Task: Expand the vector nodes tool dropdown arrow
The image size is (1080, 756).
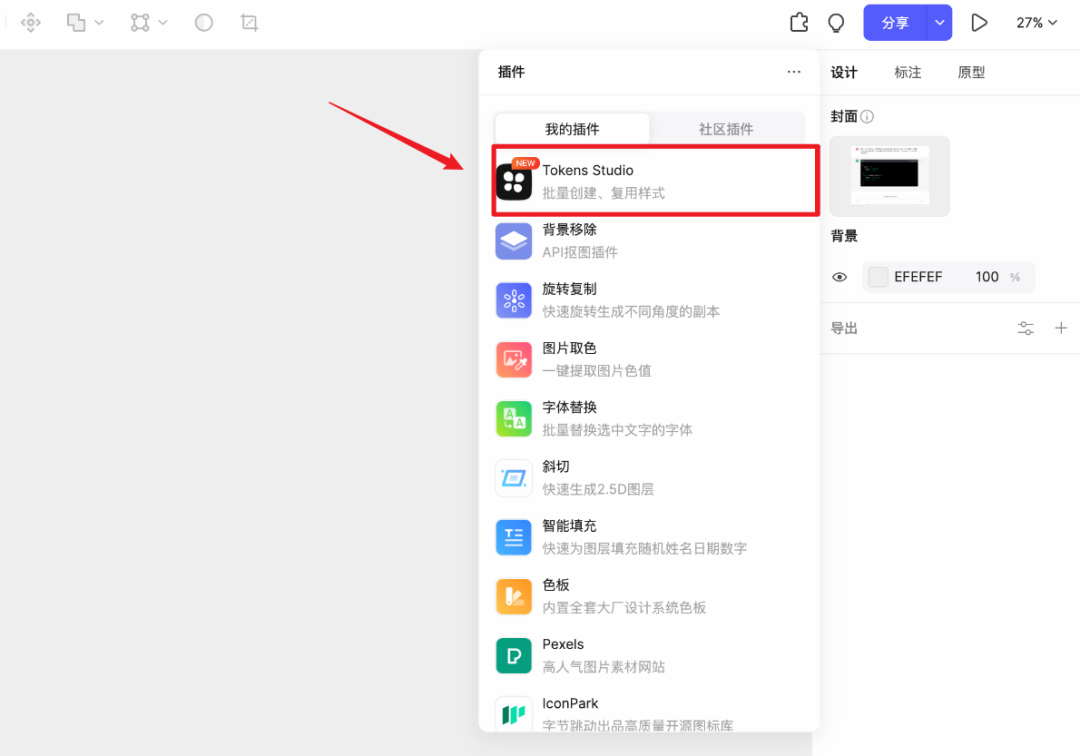Action: tap(163, 23)
